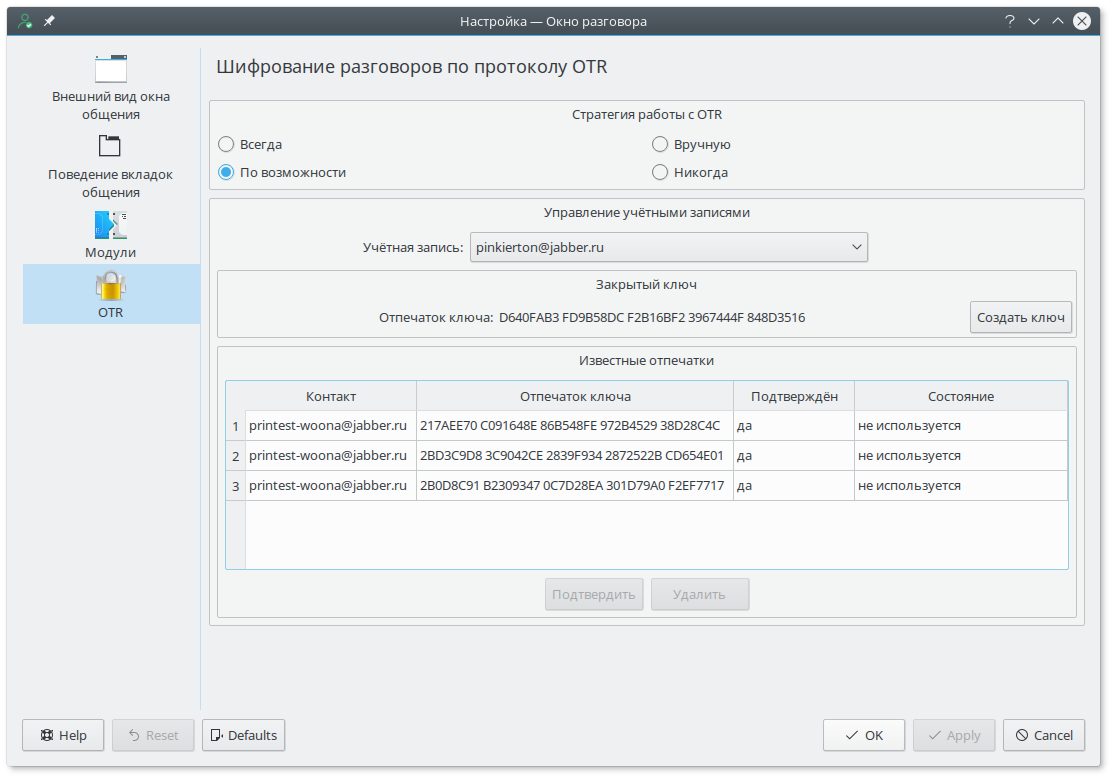Click the Reset button
This screenshot has width=1113, height=779.
click(153, 735)
